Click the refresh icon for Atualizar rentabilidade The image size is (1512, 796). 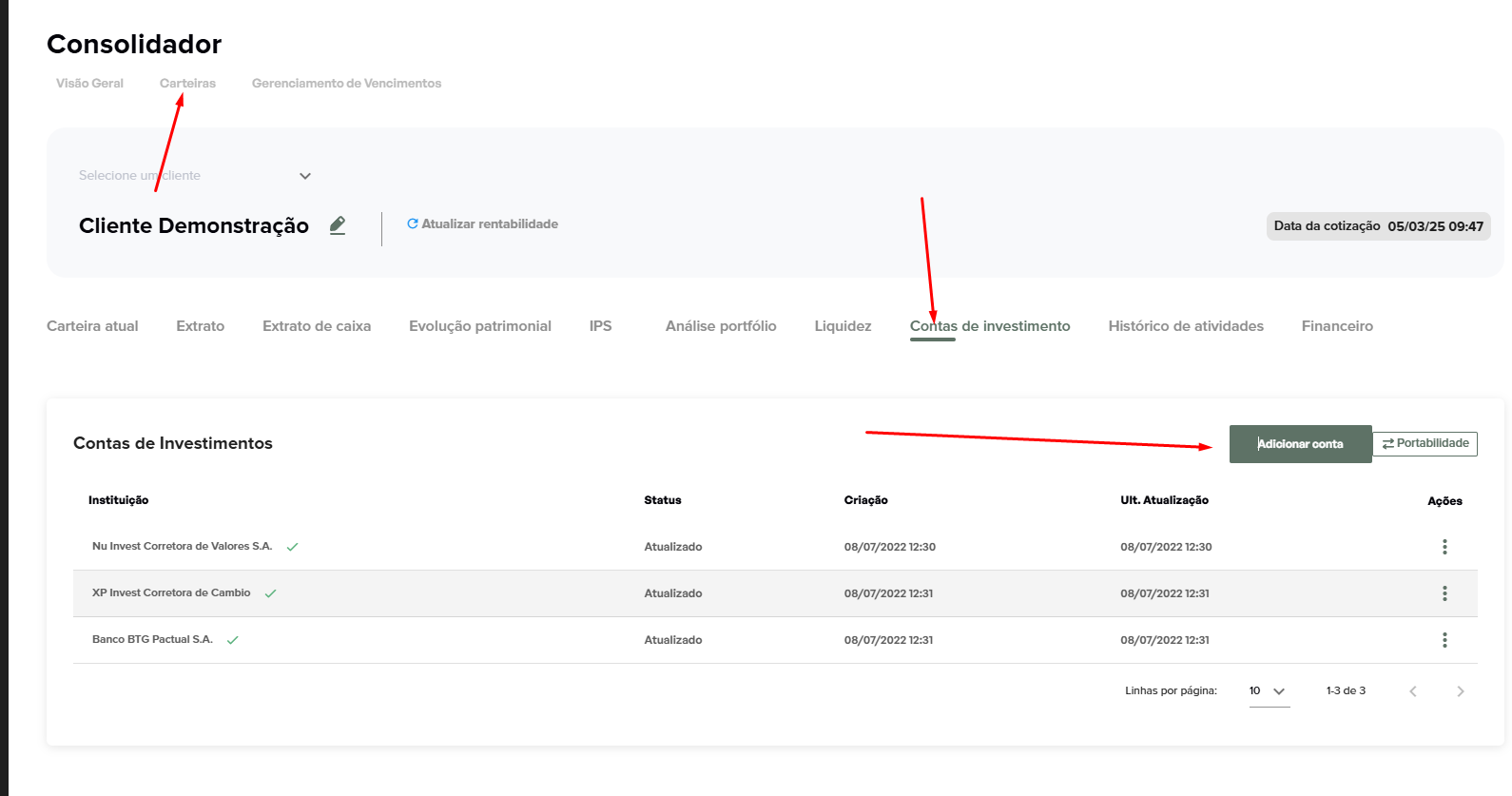413,224
